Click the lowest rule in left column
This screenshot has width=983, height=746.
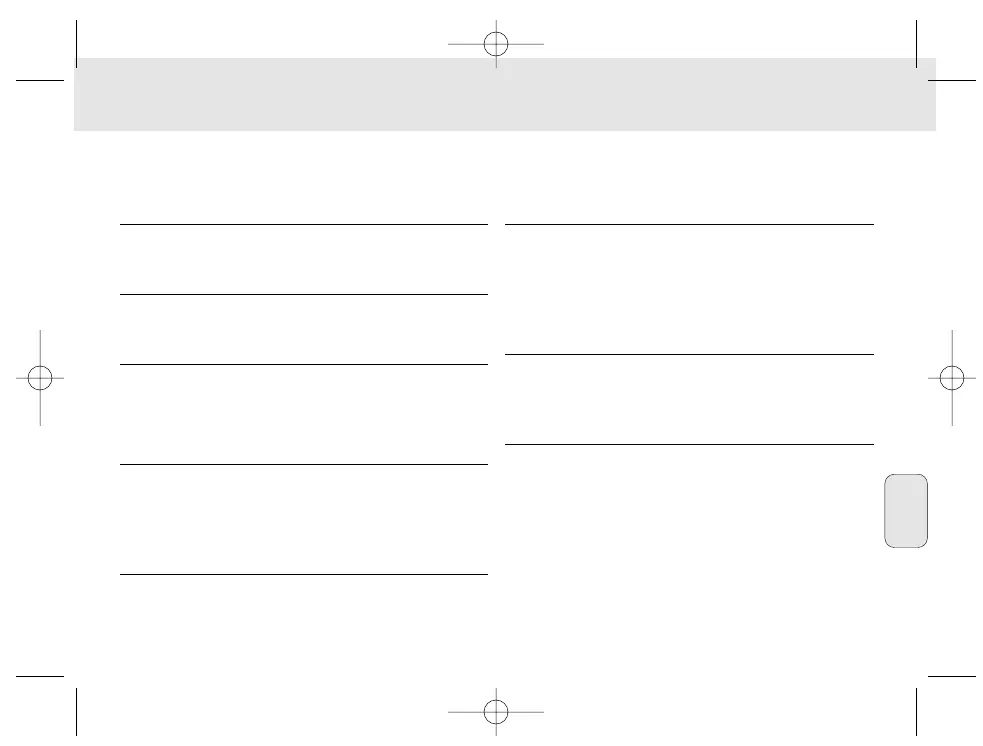(303, 574)
